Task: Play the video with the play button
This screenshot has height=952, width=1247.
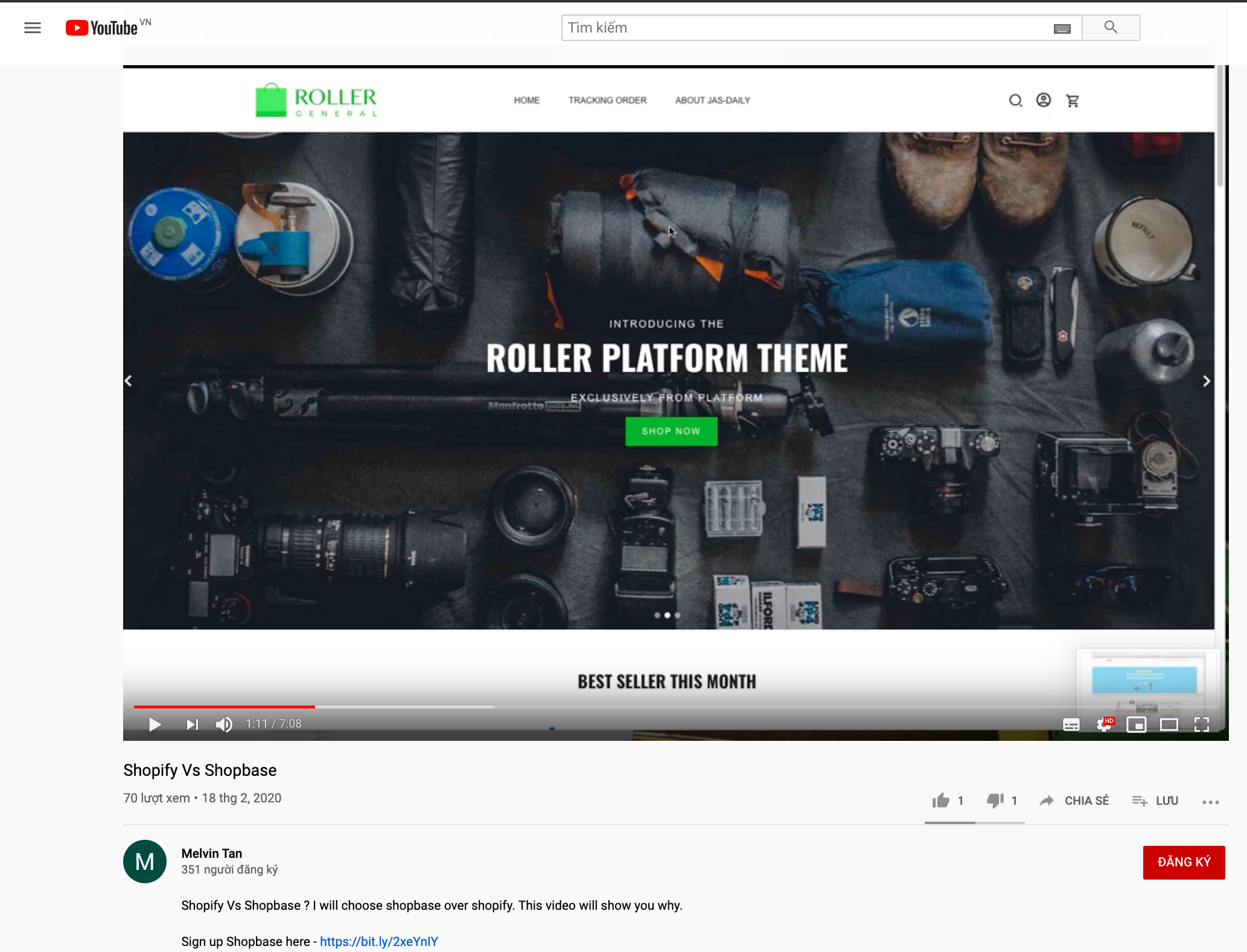Action: coord(155,724)
